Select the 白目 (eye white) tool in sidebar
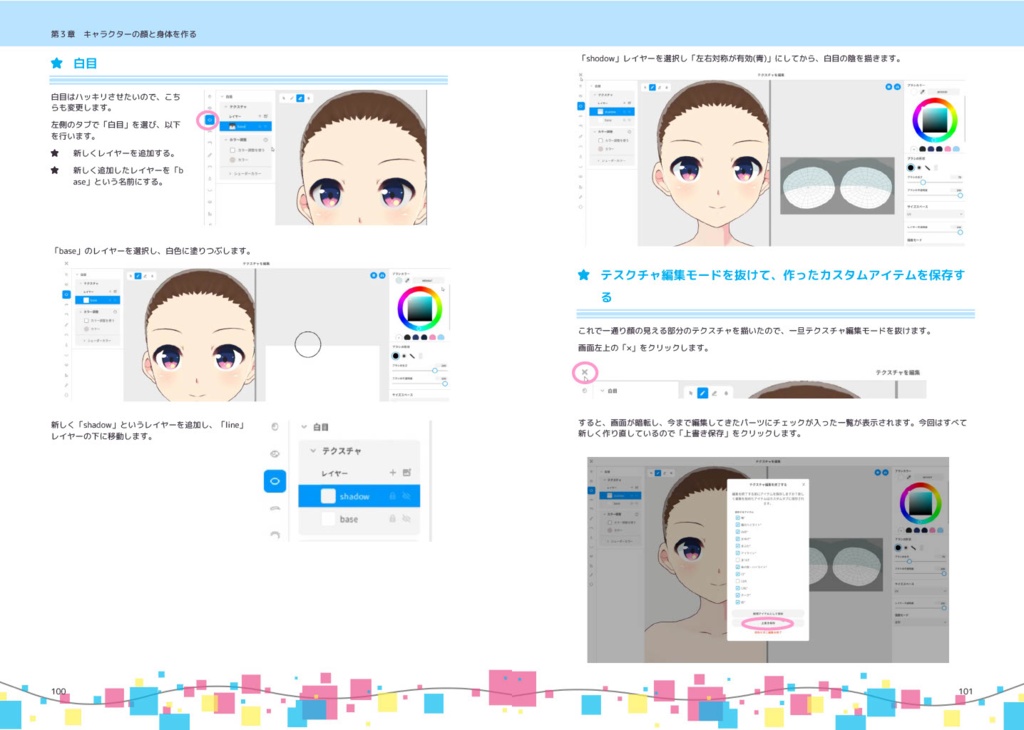1024x730 pixels. click(x=275, y=482)
